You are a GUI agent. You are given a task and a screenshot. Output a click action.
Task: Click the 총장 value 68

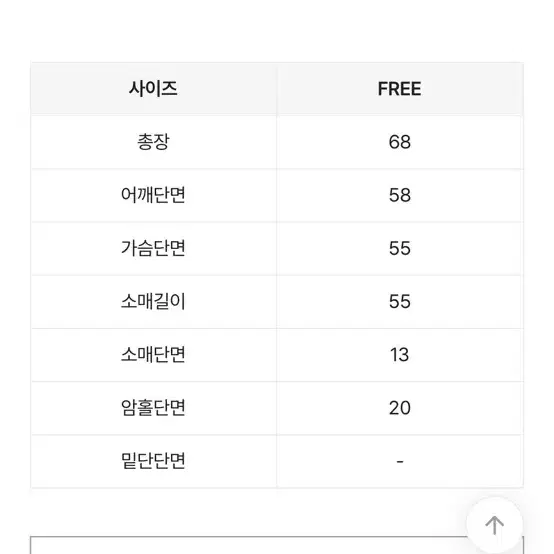click(400, 142)
